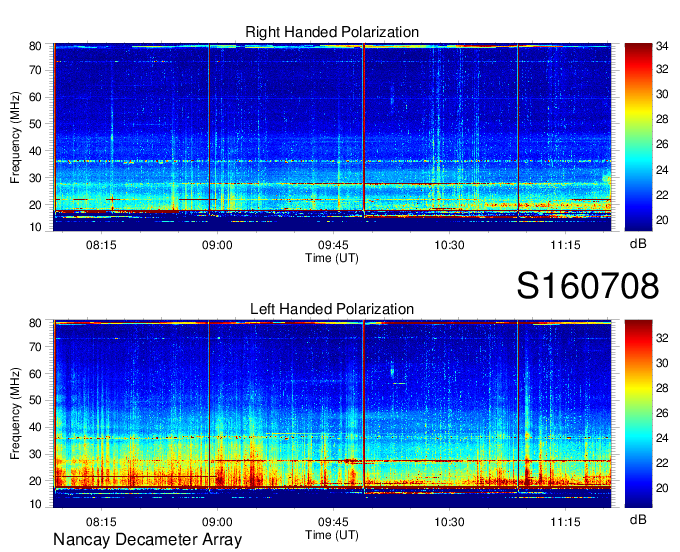Click the 'Time (UT)' label under the top plot

(332, 258)
